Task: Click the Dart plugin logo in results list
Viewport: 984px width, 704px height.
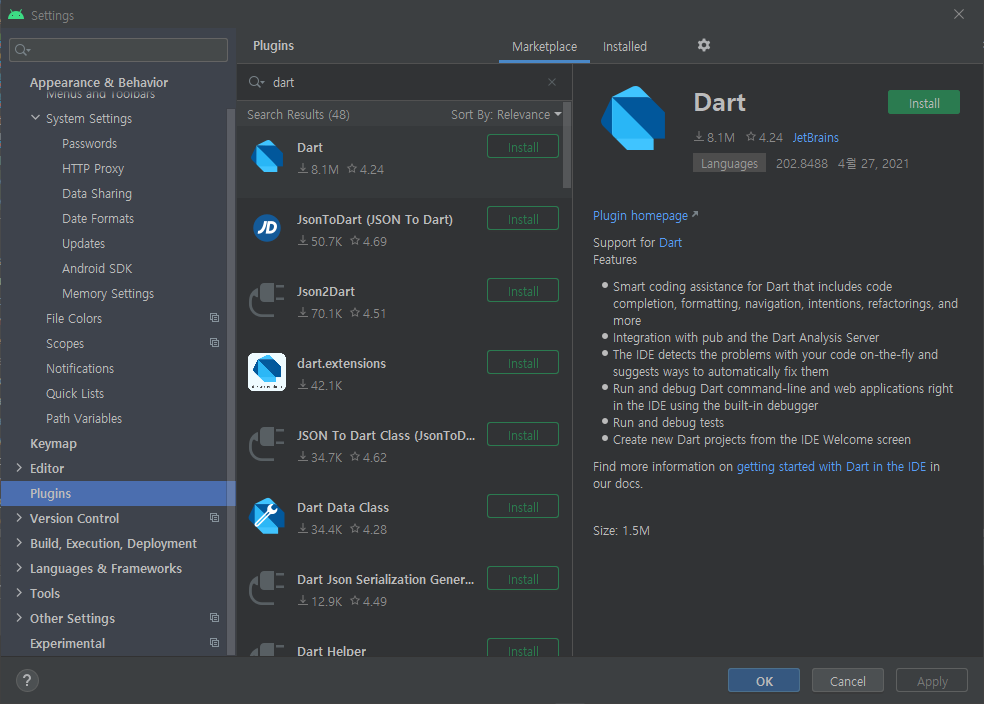Action: (x=267, y=156)
